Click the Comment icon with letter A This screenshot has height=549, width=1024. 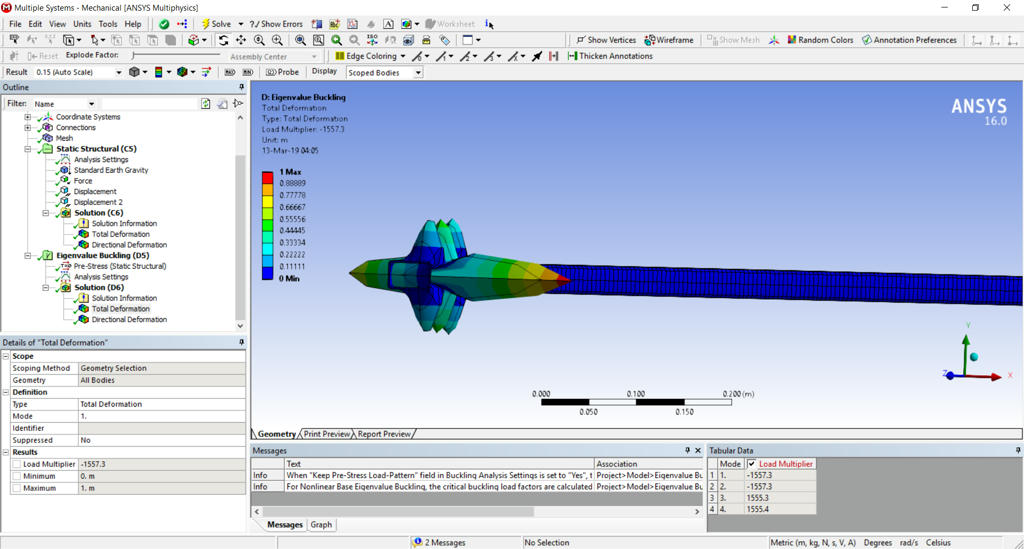[388, 24]
